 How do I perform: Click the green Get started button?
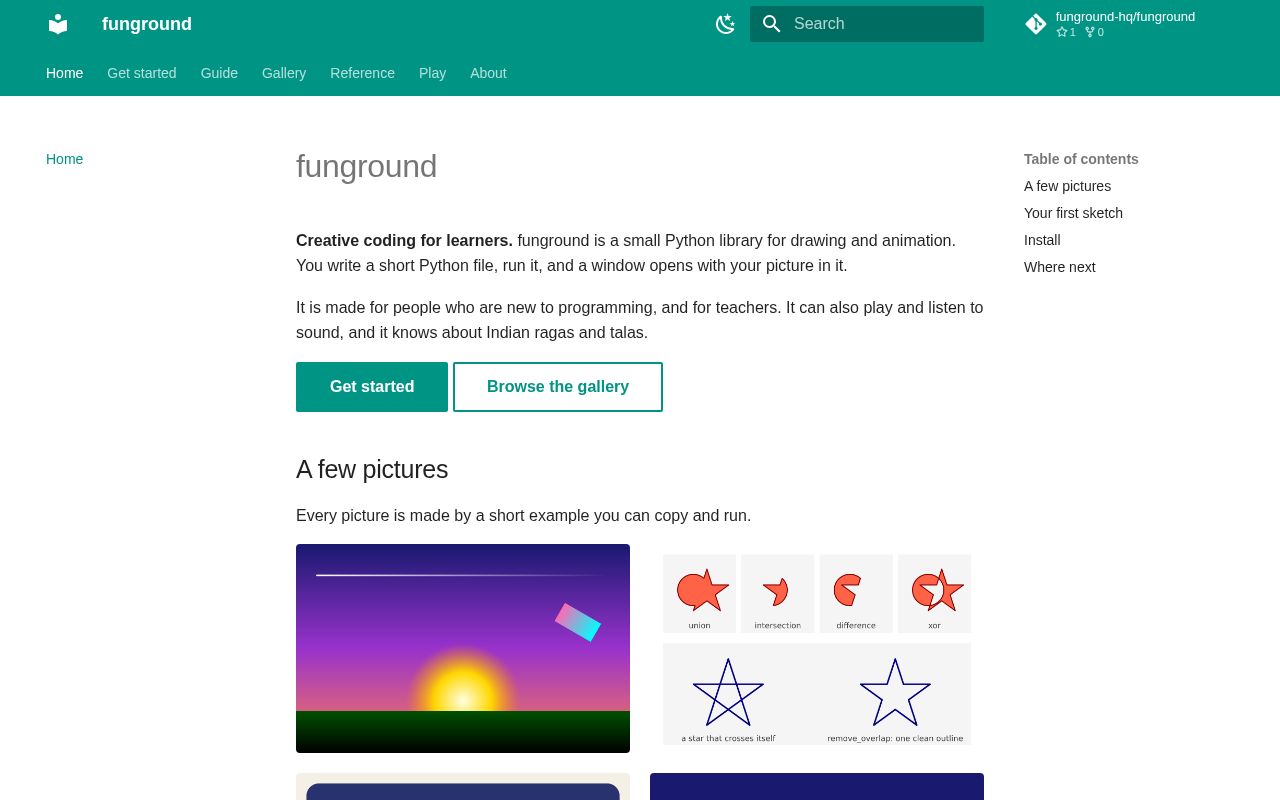pyautogui.click(x=372, y=387)
